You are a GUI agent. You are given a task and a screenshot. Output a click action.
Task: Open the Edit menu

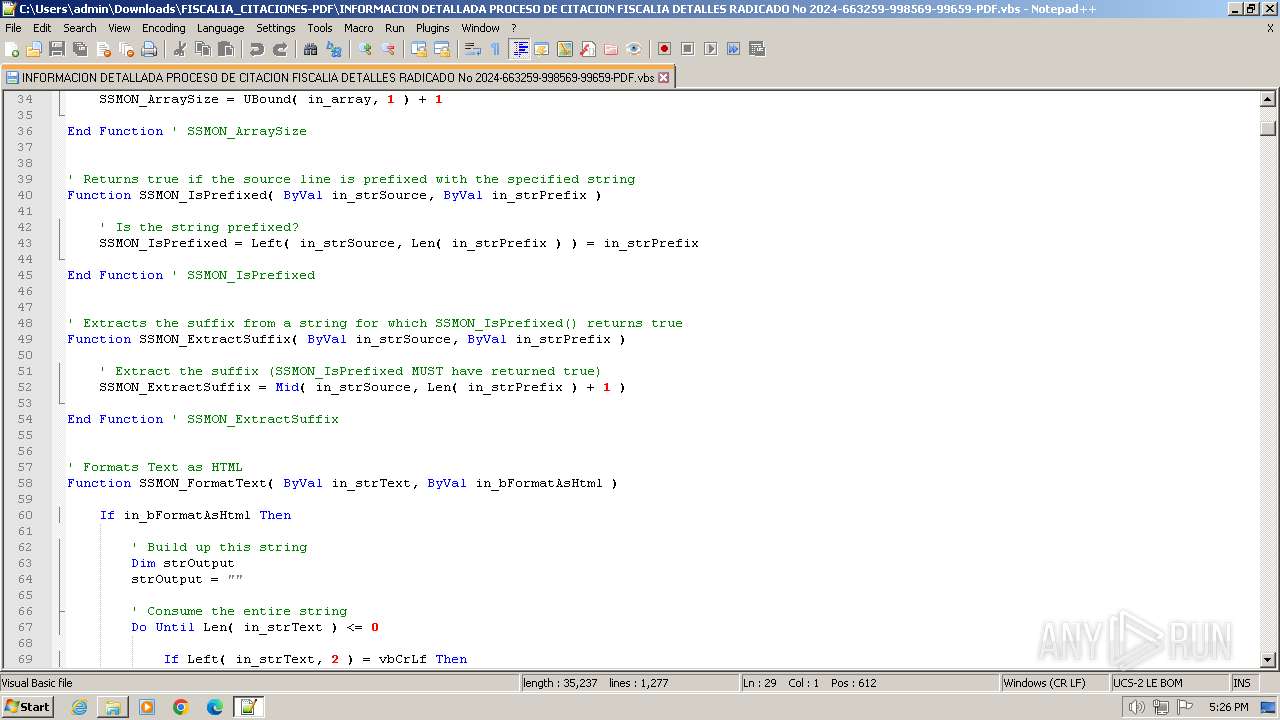pos(42,28)
